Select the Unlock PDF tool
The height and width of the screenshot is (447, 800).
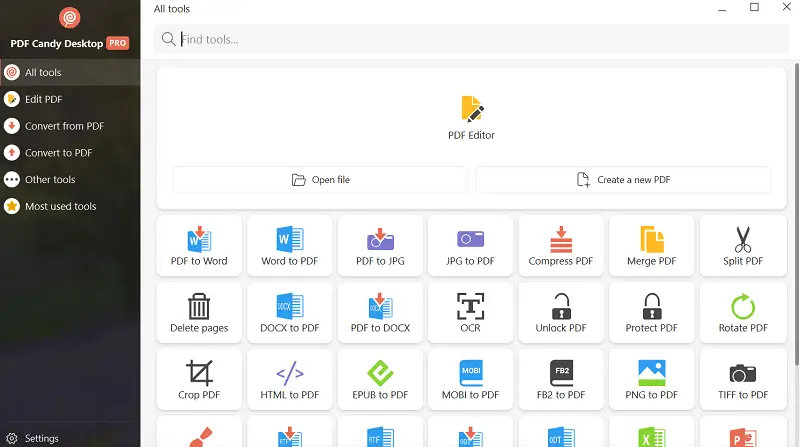pos(561,312)
